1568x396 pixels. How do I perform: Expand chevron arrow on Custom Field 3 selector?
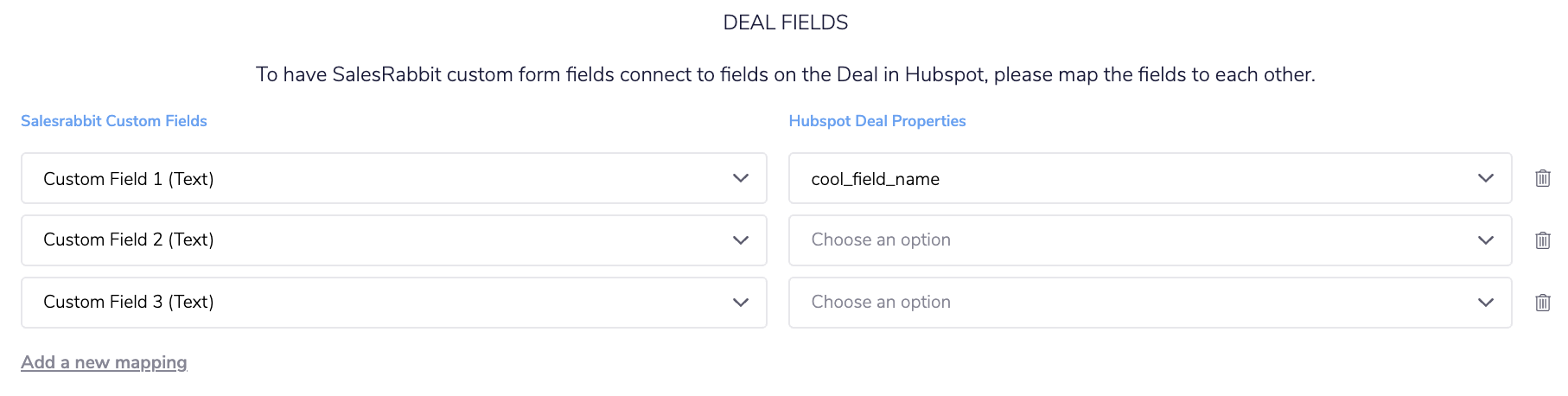point(741,303)
